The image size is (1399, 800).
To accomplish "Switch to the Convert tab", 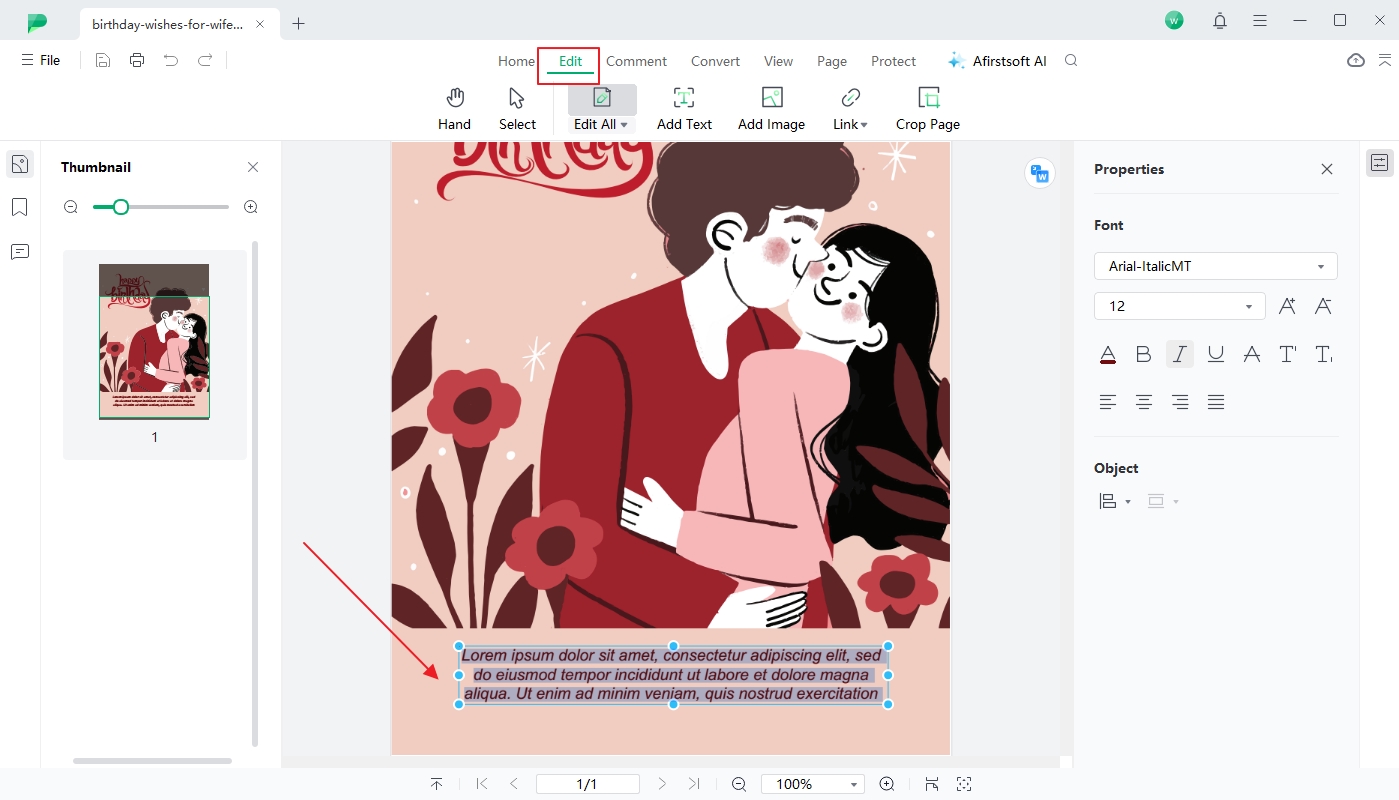I will [x=715, y=61].
